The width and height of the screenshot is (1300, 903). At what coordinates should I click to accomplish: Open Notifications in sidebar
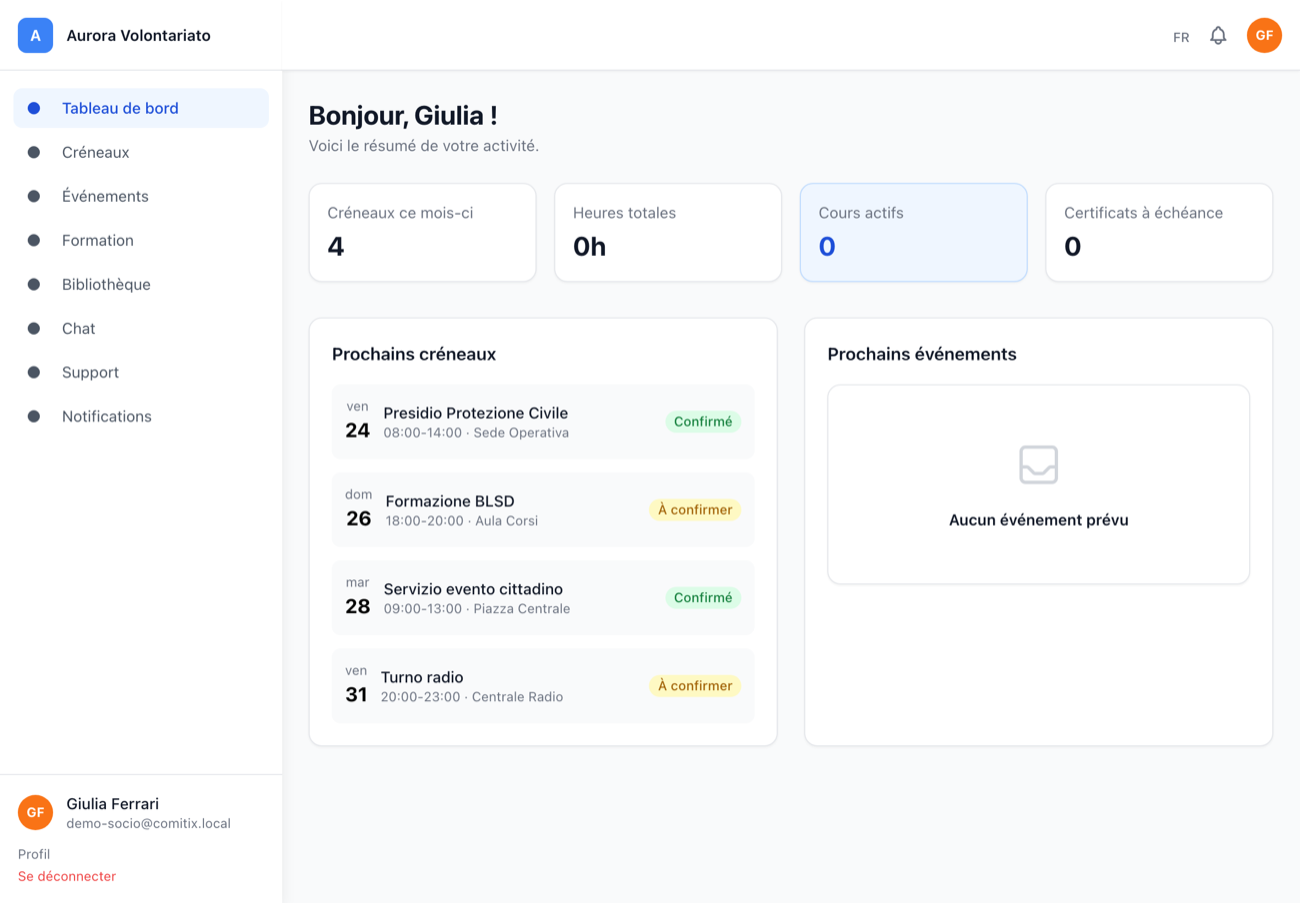141,416
